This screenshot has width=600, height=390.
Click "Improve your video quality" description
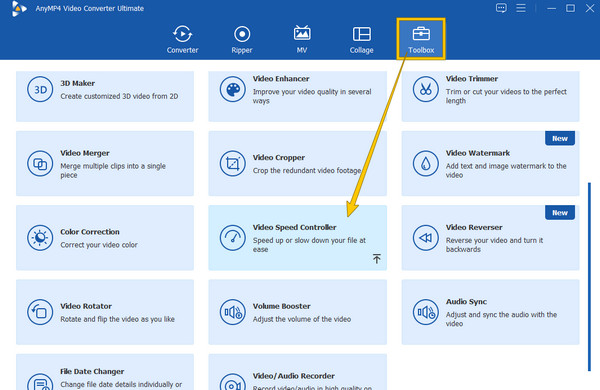point(312,96)
